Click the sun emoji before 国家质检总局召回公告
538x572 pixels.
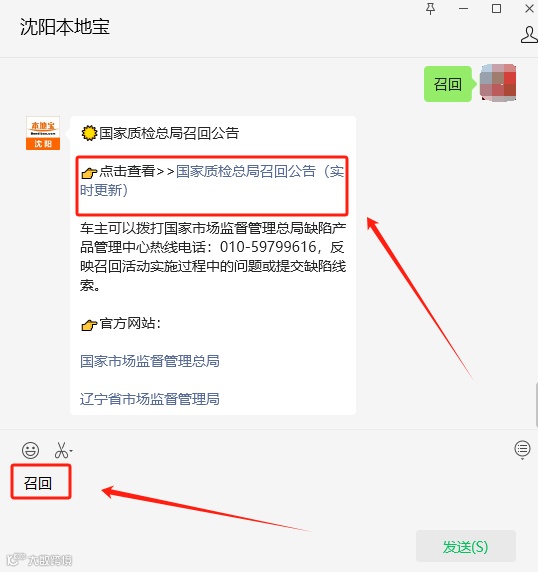pyautogui.click(x=89, y=133)
